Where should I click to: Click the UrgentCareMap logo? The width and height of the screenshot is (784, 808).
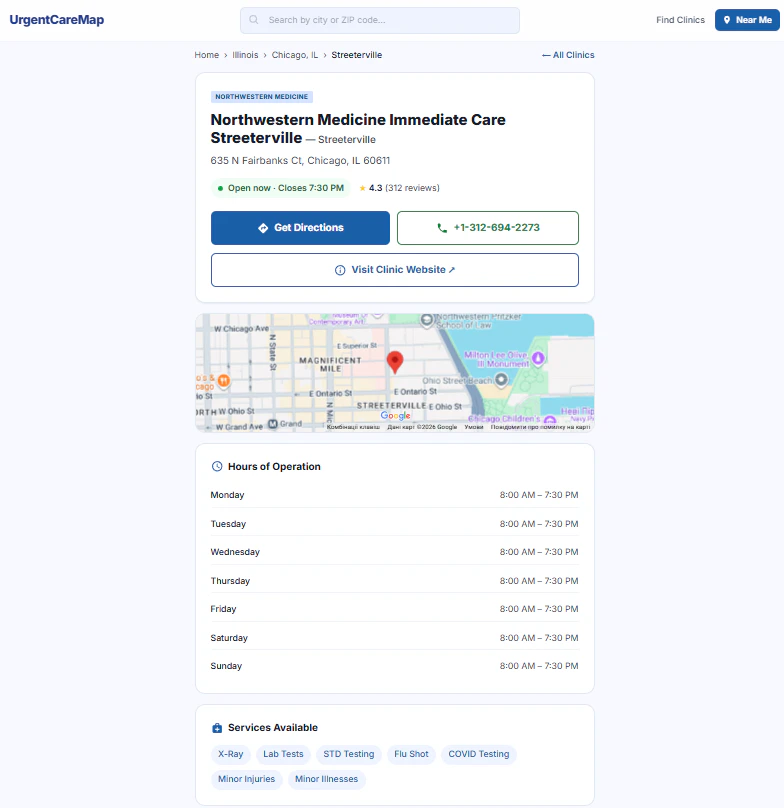point(57,20)
